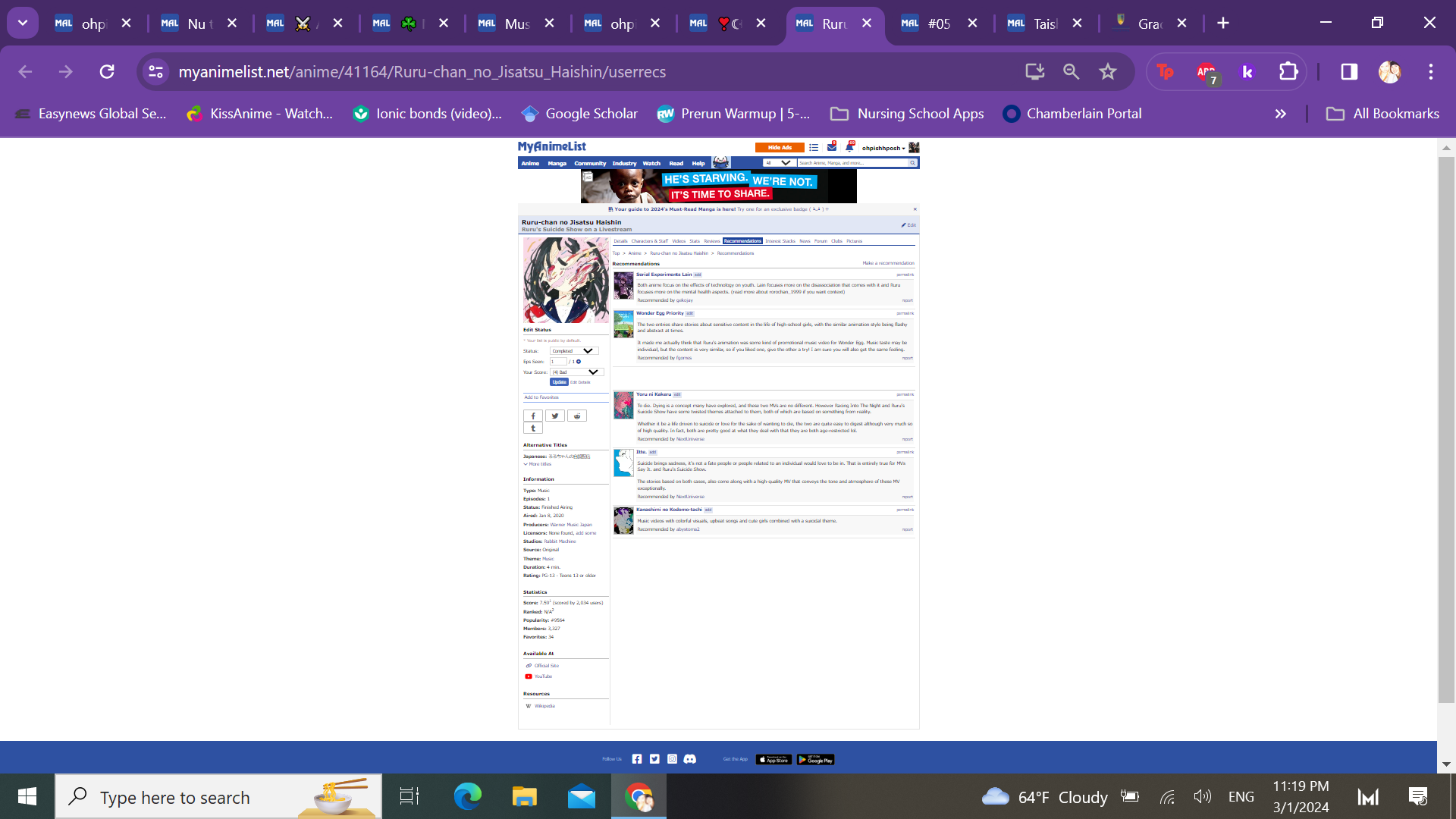The image size is (1456, 819).
Task: Click the blue Update button
Action: 559,382
